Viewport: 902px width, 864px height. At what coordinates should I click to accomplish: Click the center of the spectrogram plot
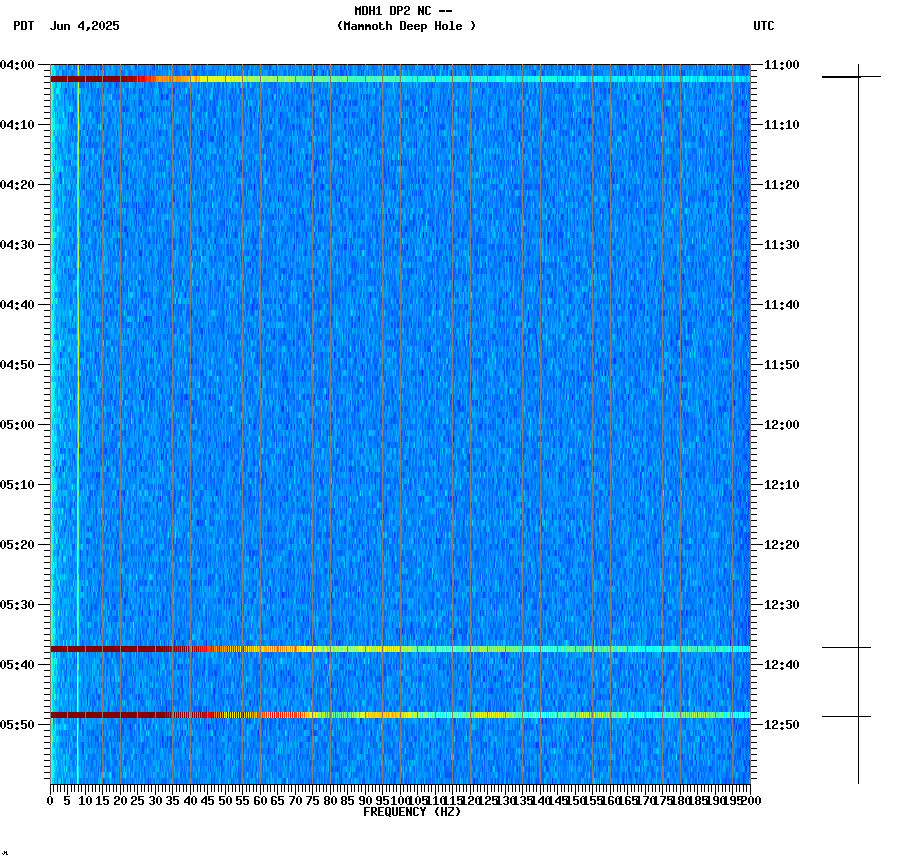400,424
